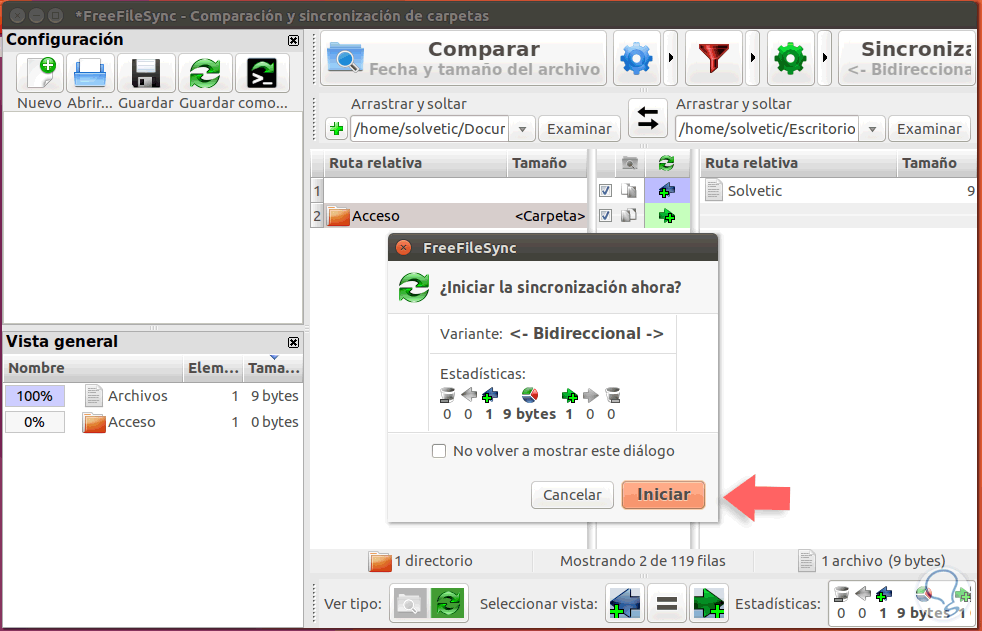Expand arrow next to blue gear
The width and height of the screenshot is (982, 631).
[x=671, y=58]
